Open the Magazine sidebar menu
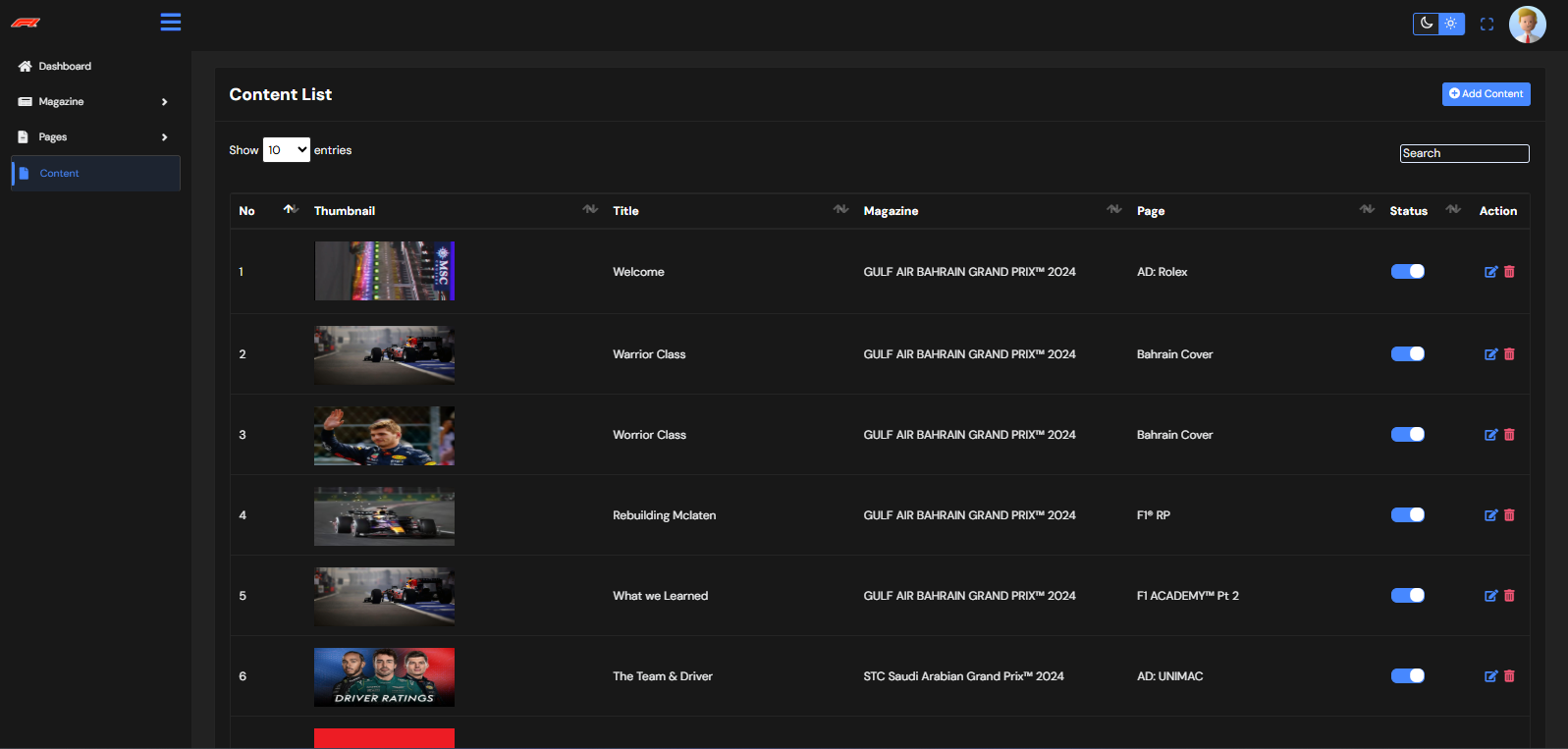The height and width of the screenshot is (749, 1568). point(95,101)
